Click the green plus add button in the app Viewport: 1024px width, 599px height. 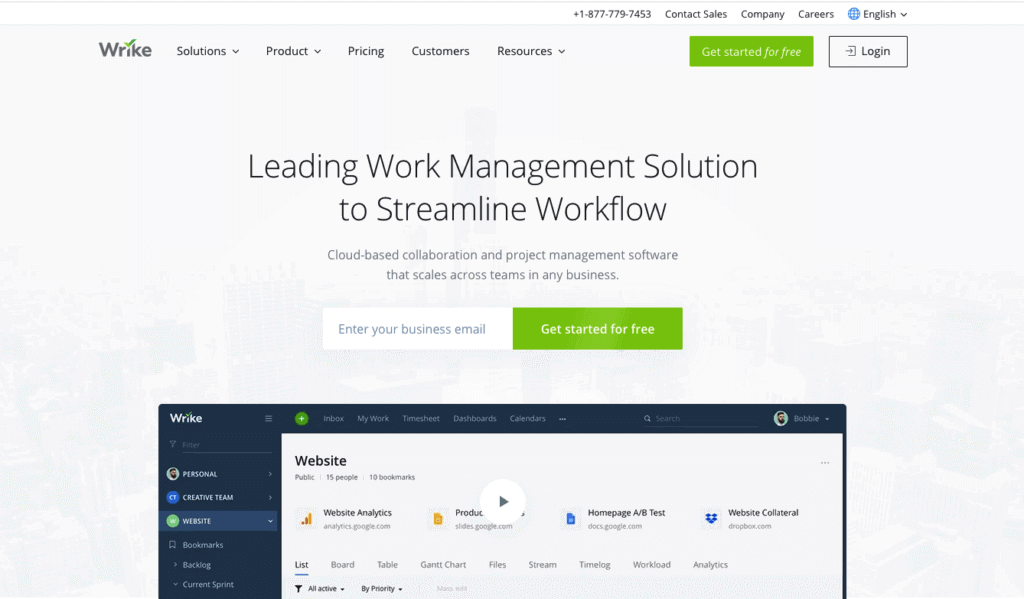click(301, 419)
